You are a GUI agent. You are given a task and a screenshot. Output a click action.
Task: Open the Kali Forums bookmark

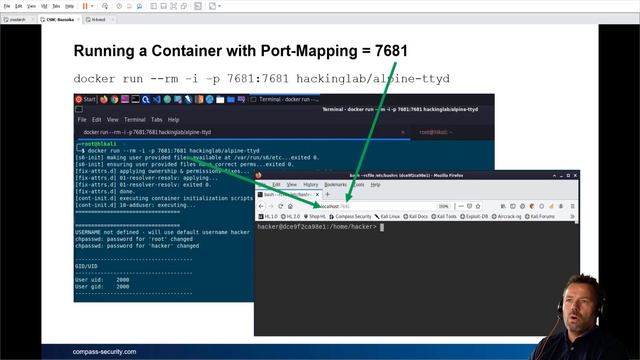pos(540,216)
